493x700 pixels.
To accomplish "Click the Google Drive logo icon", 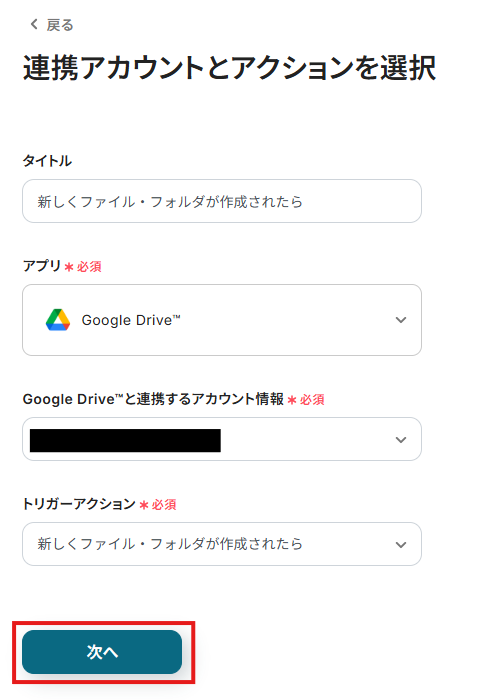I will pos(58,320).
